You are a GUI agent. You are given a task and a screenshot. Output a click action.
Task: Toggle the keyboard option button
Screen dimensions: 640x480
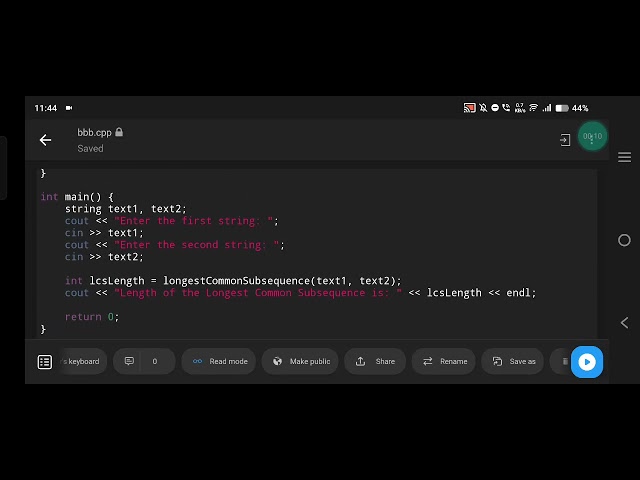[82, 361]
